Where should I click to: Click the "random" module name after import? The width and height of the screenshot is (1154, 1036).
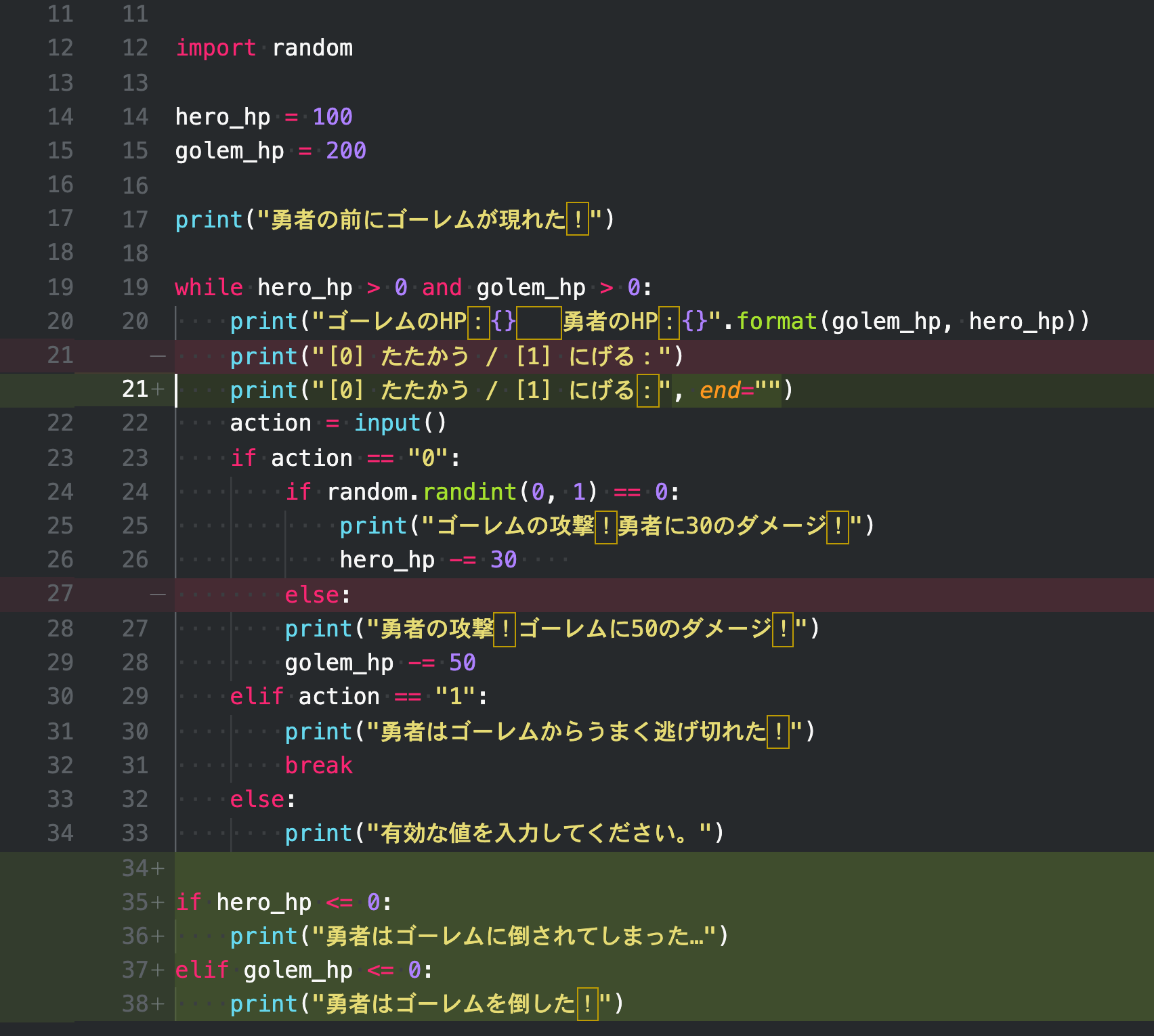(x=312, y=48)
